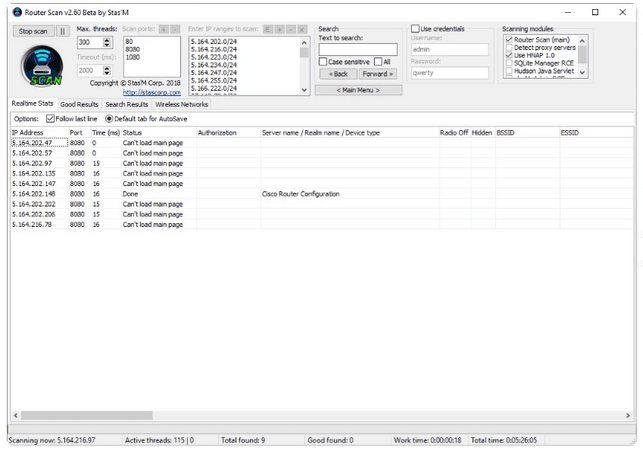Viewport: 643px width, 450px height.
Task: Click the Router Scan logo image
Action: (x=41, y=68)
